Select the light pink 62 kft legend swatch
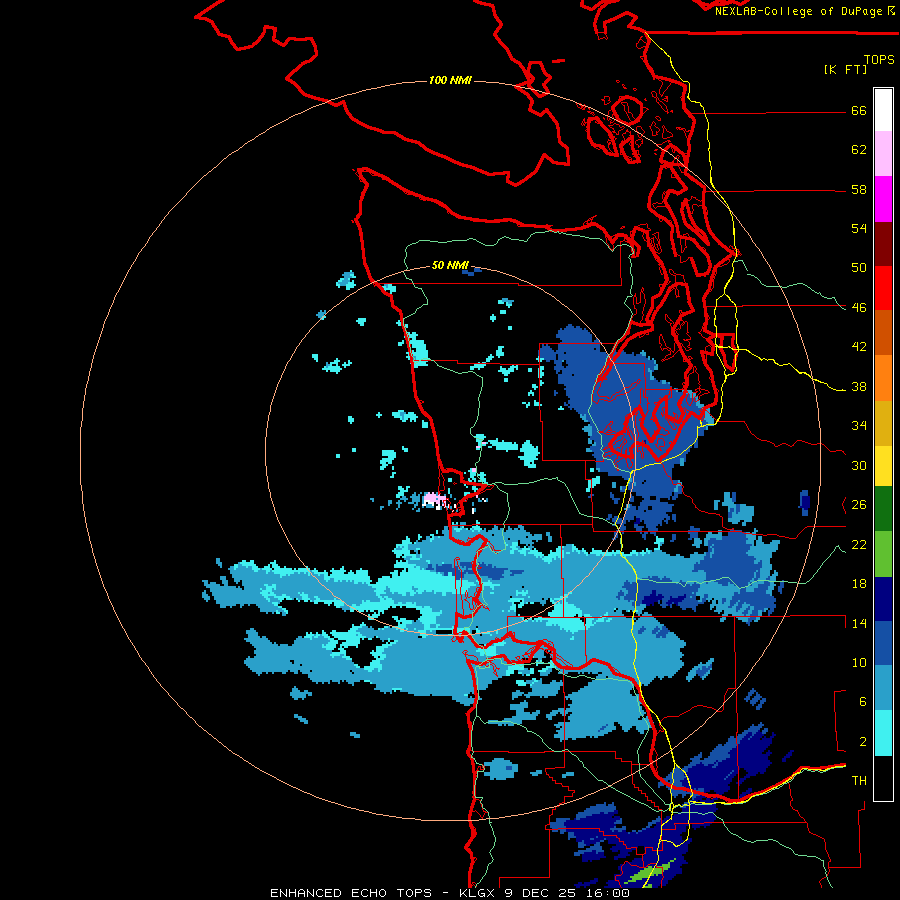The width and height of the screenshot is (900, 900). coord(883,153)
